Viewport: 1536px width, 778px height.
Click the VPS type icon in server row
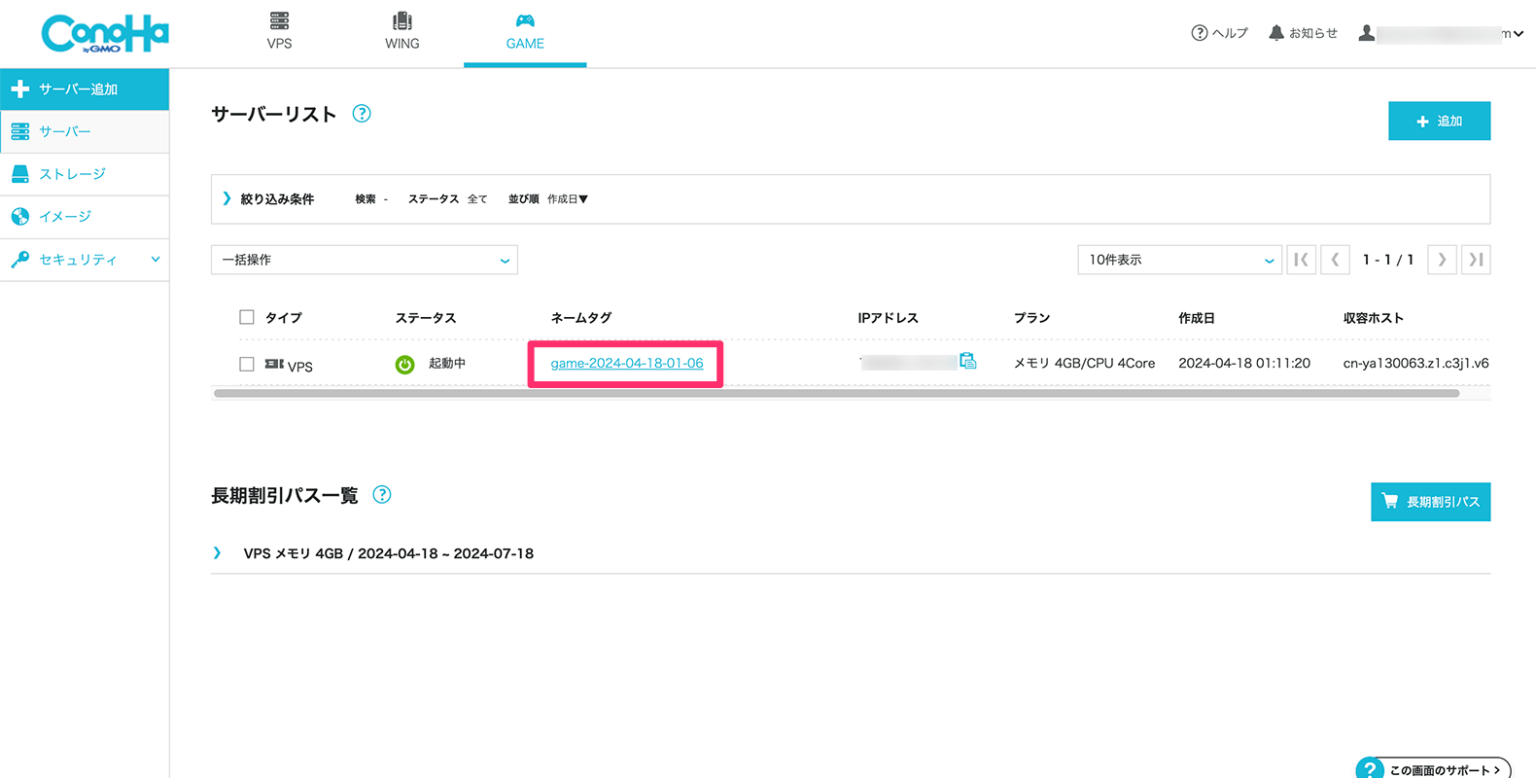(x=273, y=365)
